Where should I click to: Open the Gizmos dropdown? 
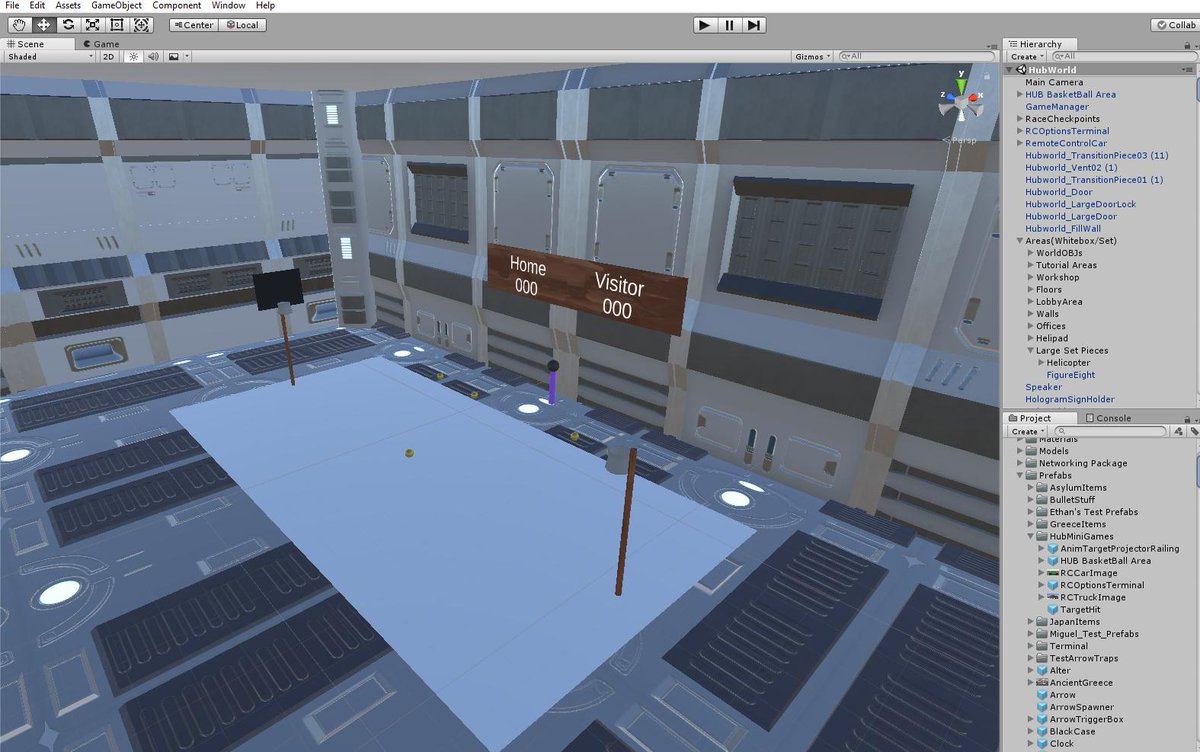[812, 57]
